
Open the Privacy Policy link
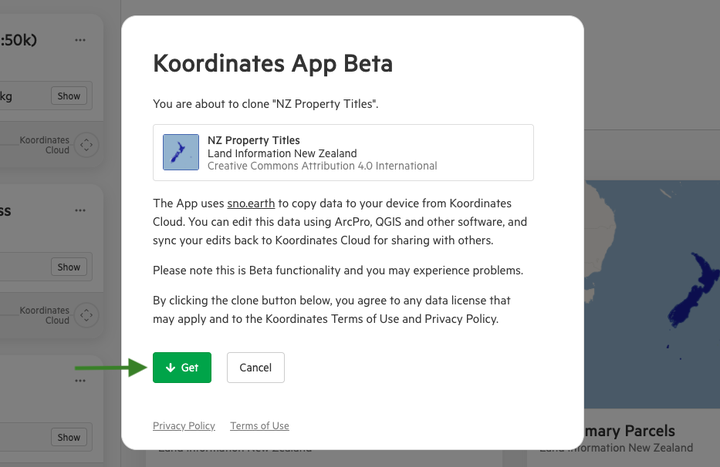[184, 426]
